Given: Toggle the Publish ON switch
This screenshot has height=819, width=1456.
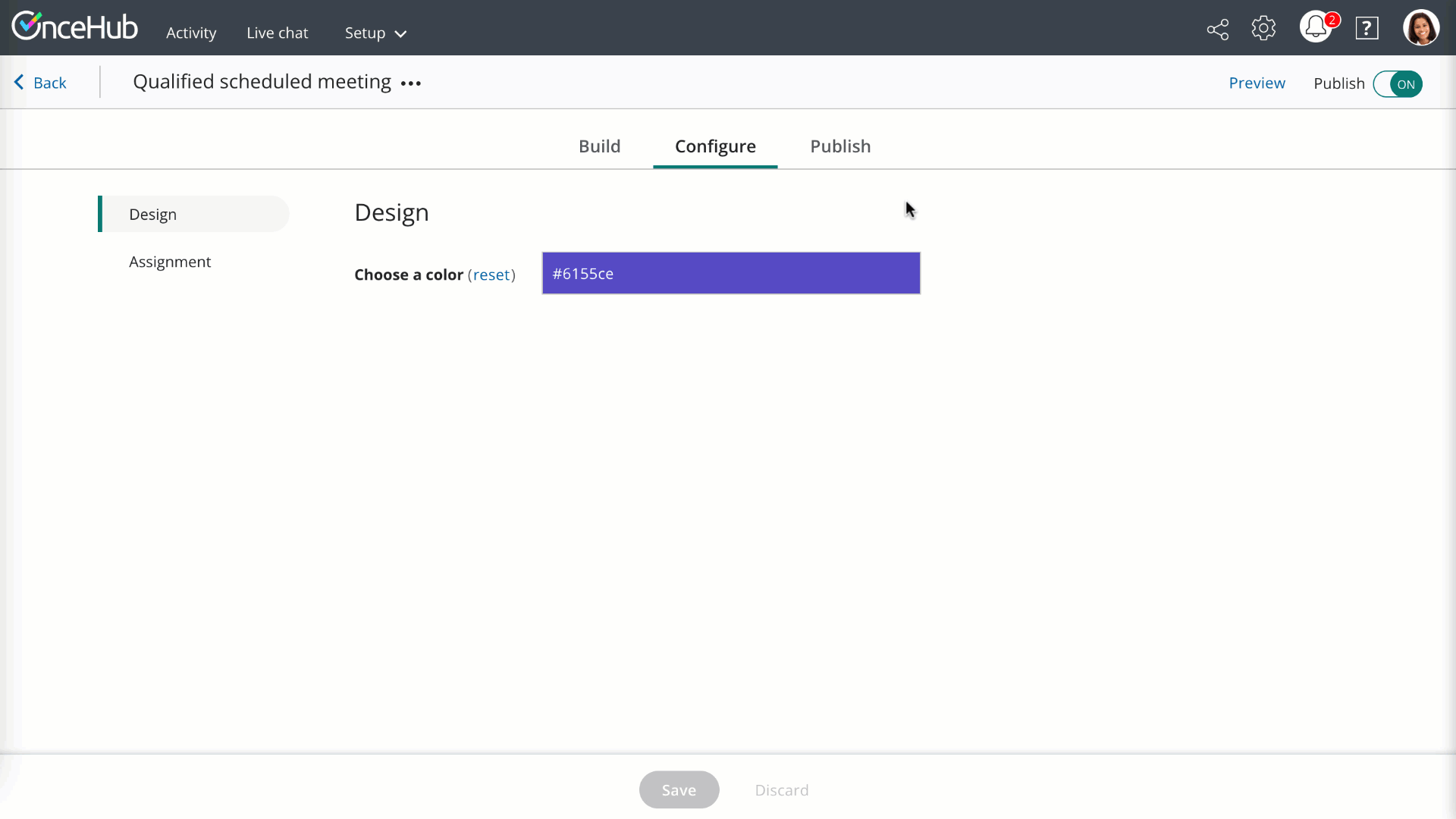Looking at the screenshot, I should pos(1398,84).
